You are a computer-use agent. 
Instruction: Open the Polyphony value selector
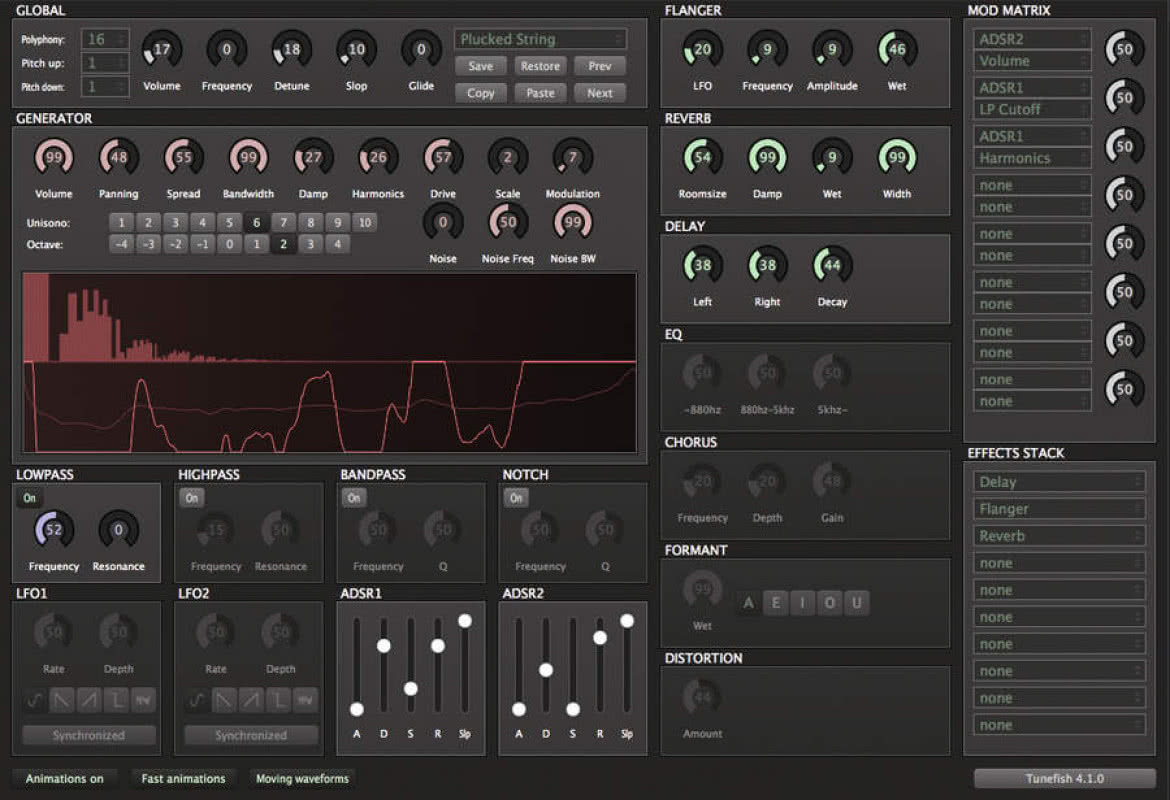pyautogui.click(x=105, y=39)
